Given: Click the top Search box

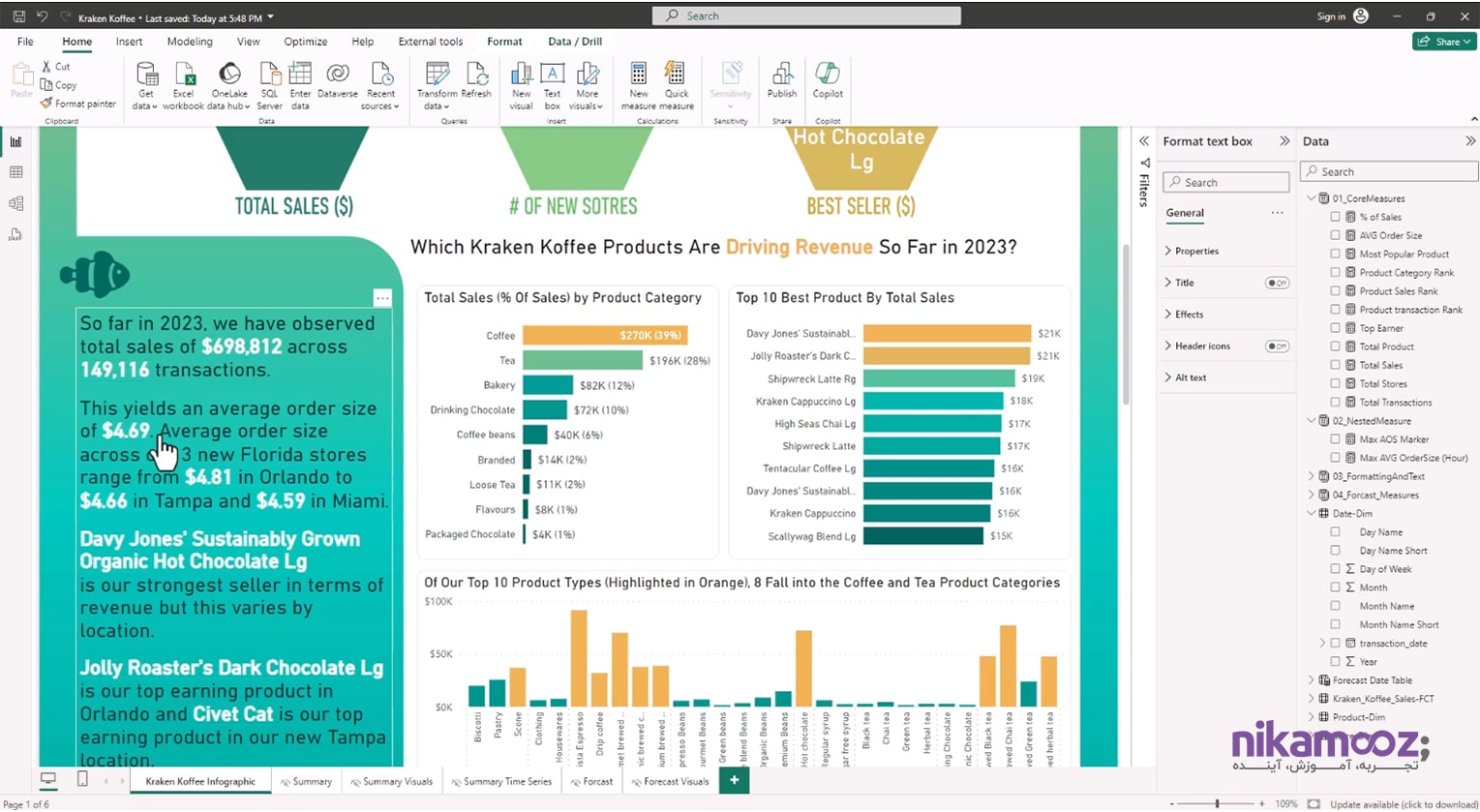Looking at the screenshot, I should click(806, 15).
